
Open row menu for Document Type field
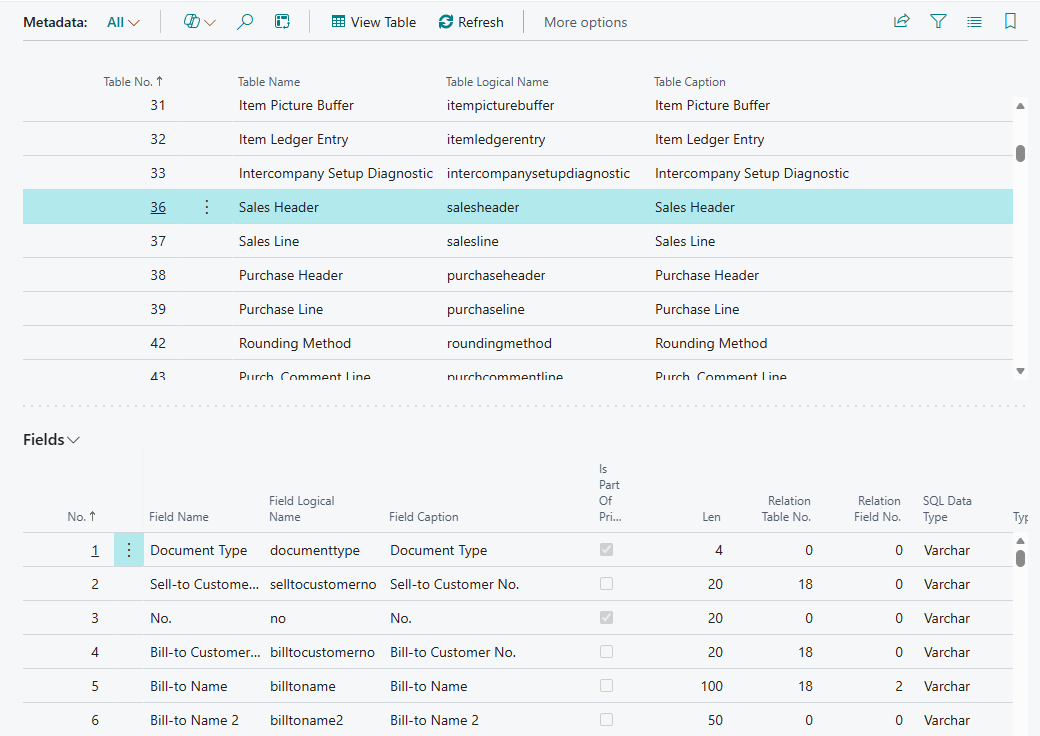pyautogui.click(x=129, y=550)
